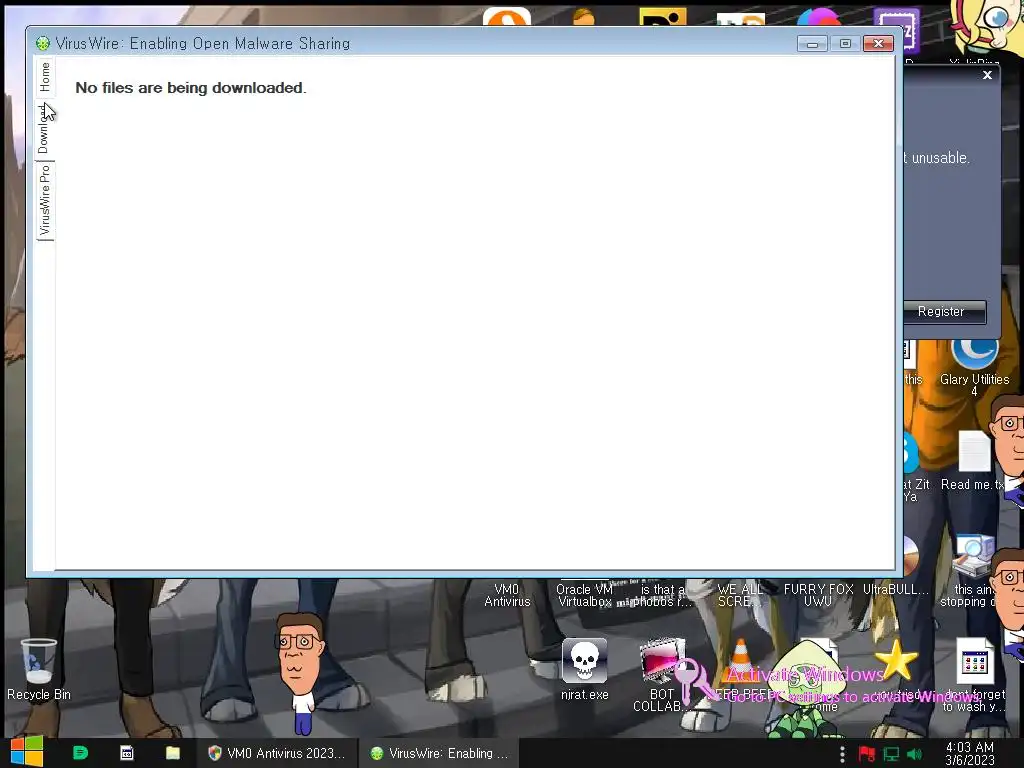The height and width of the screenshot is (768, 1024).
Task: Click the network tray icon
Action: tap(891, 754)
